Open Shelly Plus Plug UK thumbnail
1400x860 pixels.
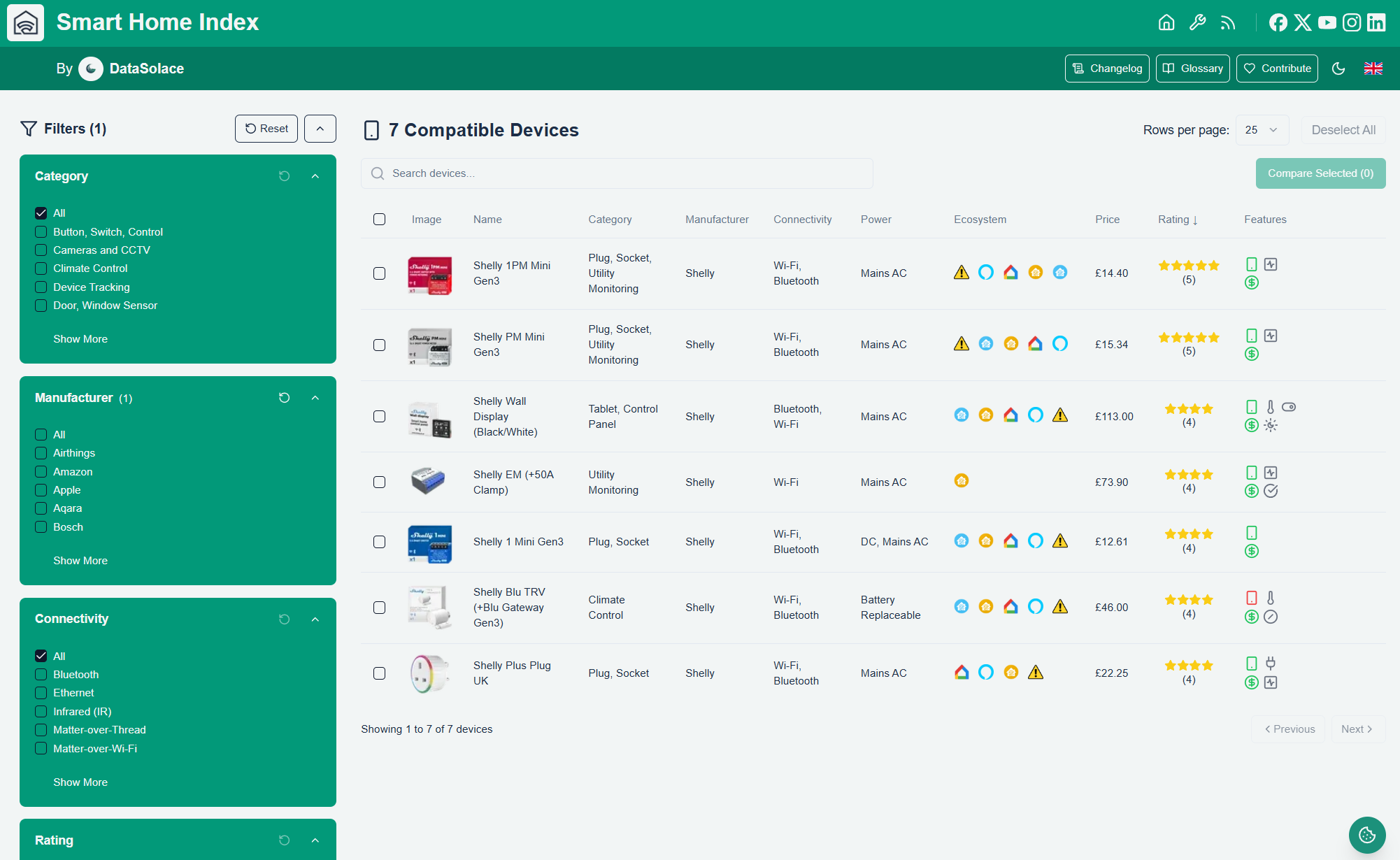coord(429,673)
